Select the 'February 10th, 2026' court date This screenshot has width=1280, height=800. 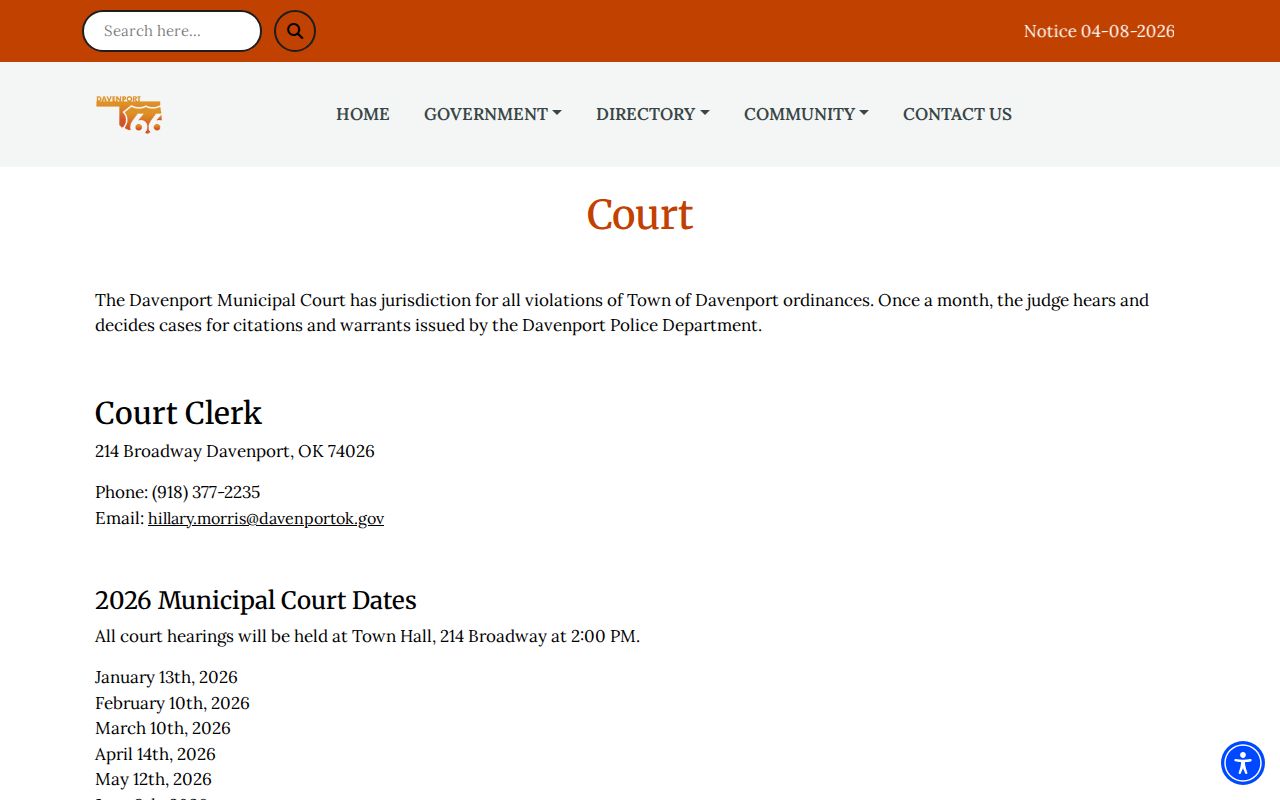click(172, 703)
